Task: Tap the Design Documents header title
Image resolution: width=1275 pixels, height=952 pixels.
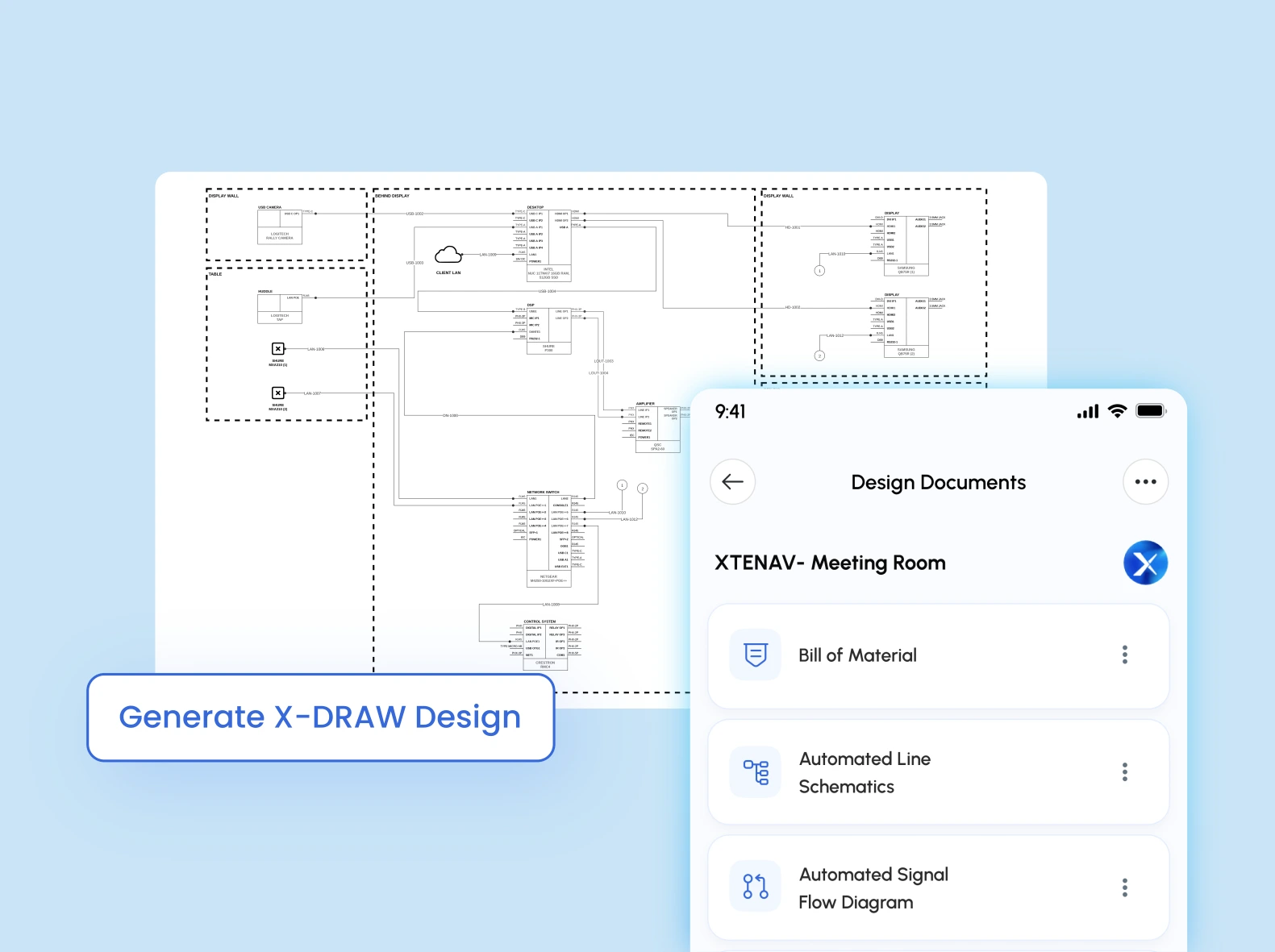Action: coord(939,482)
